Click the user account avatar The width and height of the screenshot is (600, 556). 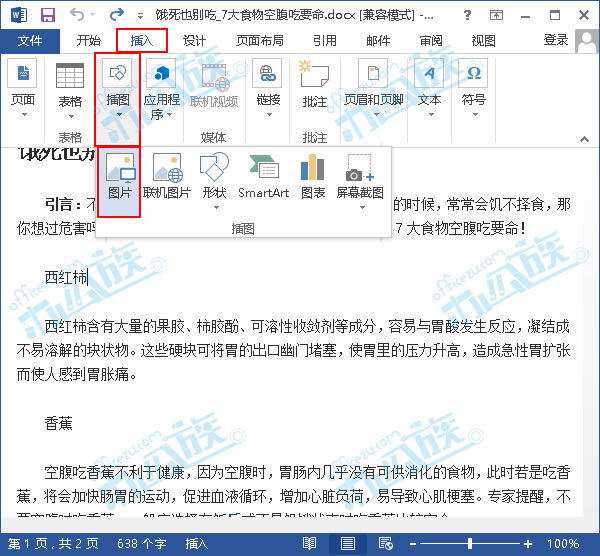click(x=587, y=41)
